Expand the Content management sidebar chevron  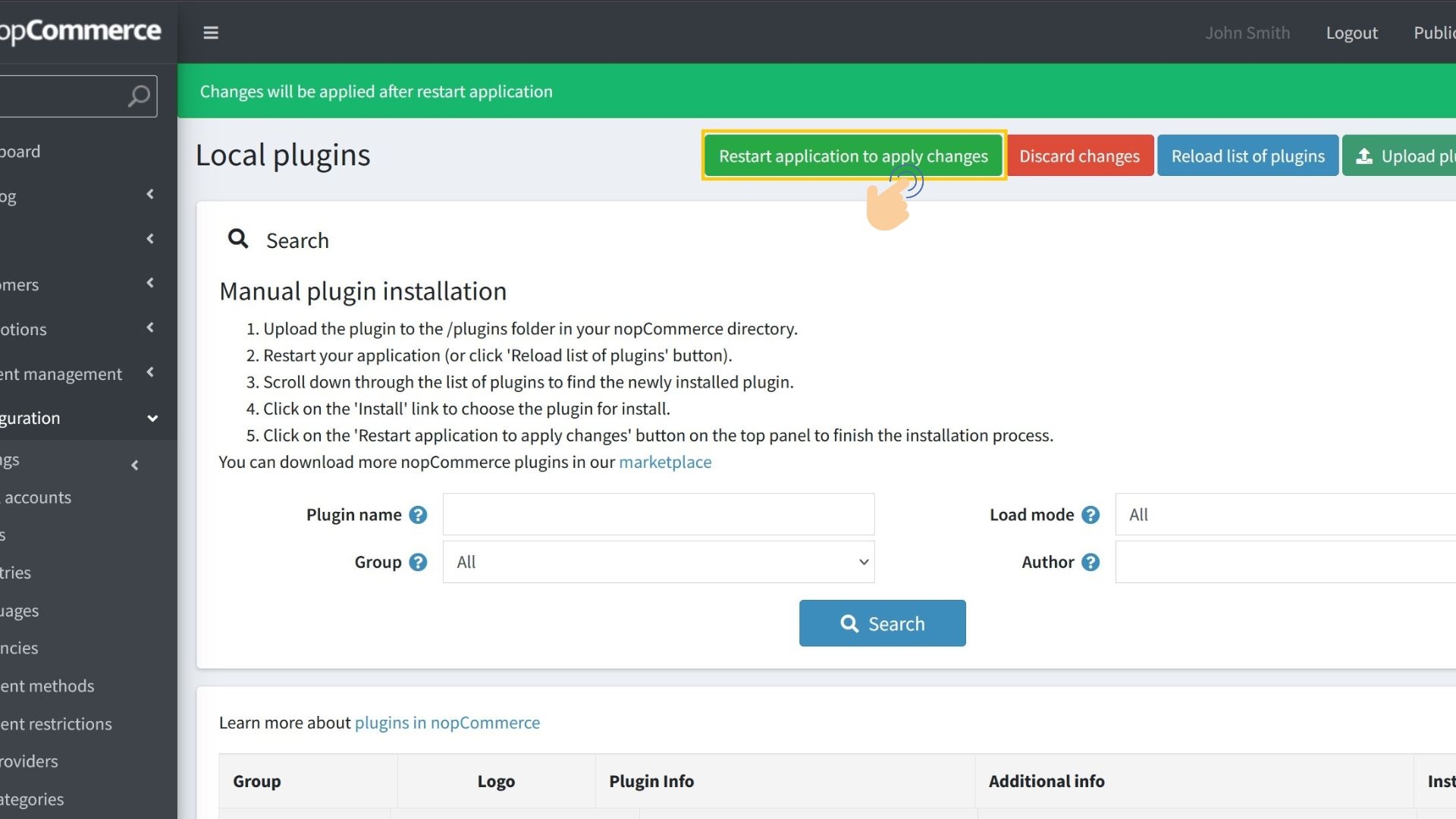pyautogui.click(x=150, y=372)
